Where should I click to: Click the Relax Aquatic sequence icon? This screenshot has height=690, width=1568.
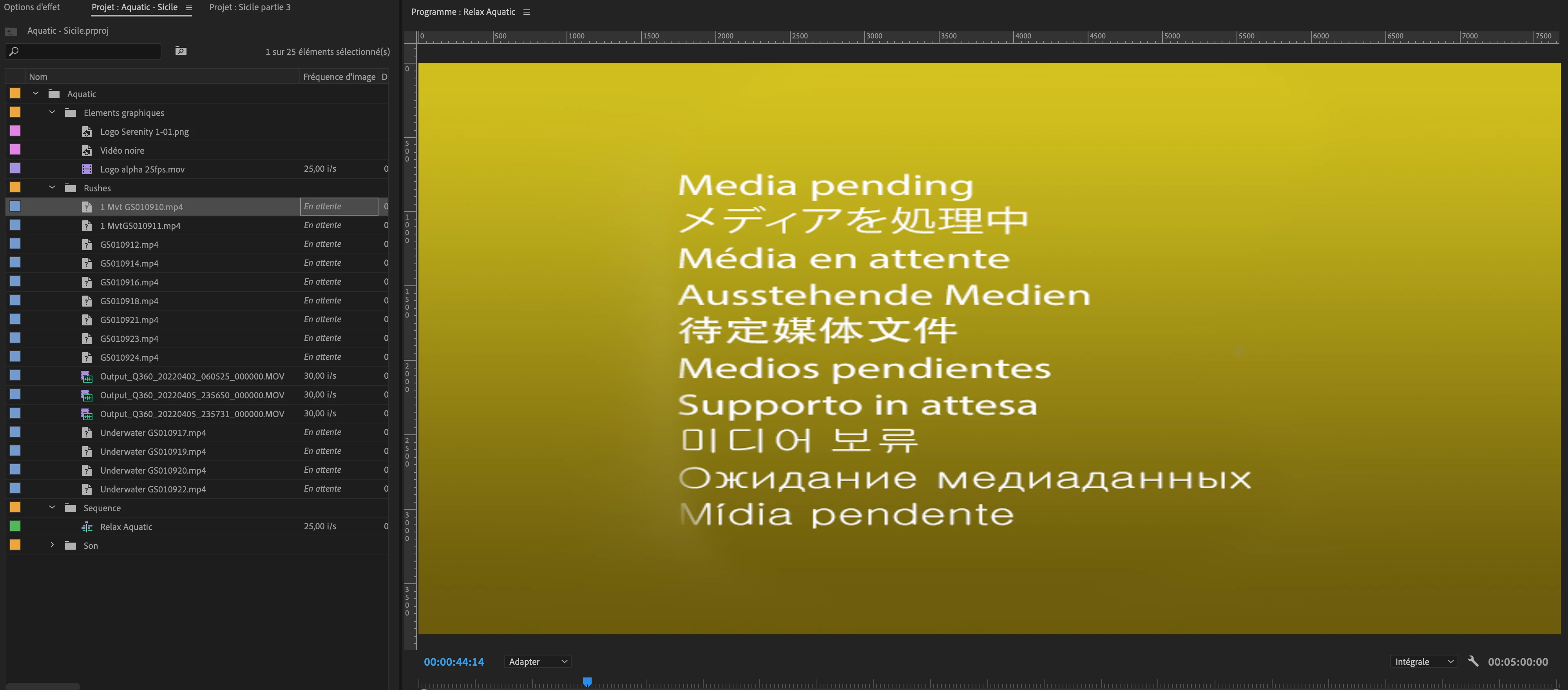(87, 527)
